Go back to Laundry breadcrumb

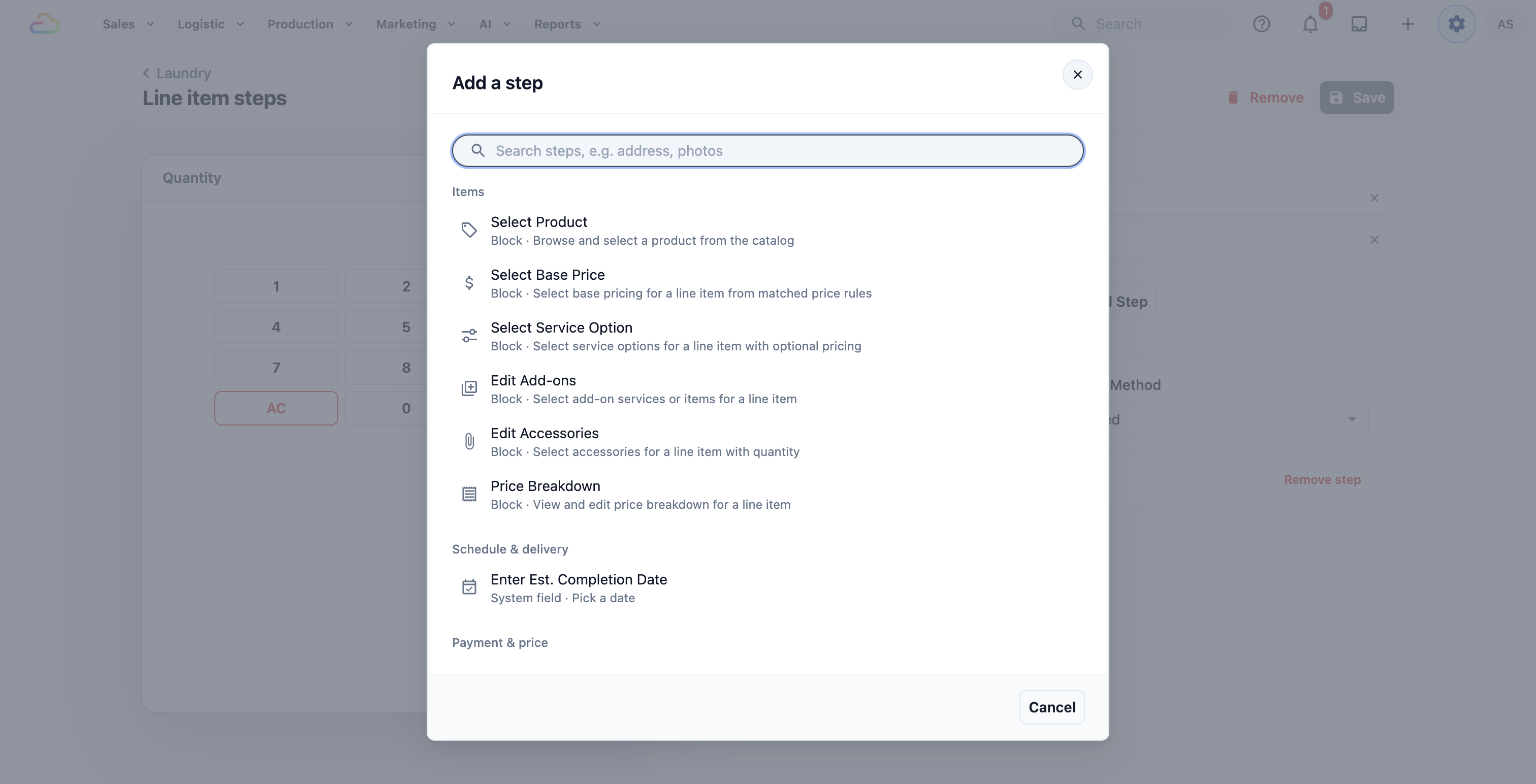tap(177, 73)
